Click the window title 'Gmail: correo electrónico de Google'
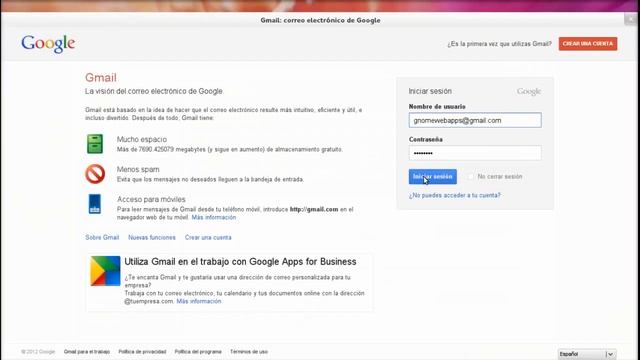The image size is (640, 360). click(x=320, y=20)
